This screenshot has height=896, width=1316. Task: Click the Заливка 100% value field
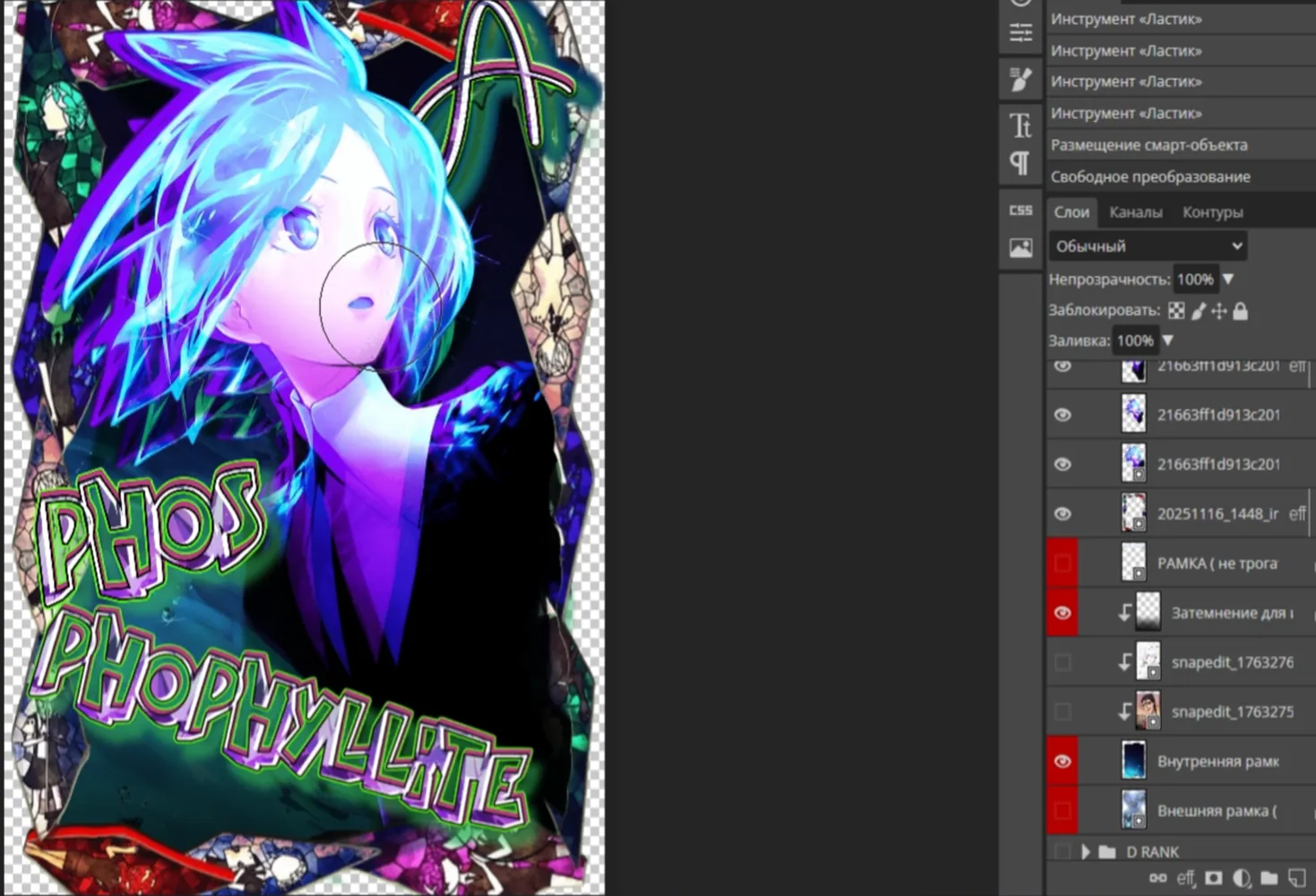(x=1135, y=340)
